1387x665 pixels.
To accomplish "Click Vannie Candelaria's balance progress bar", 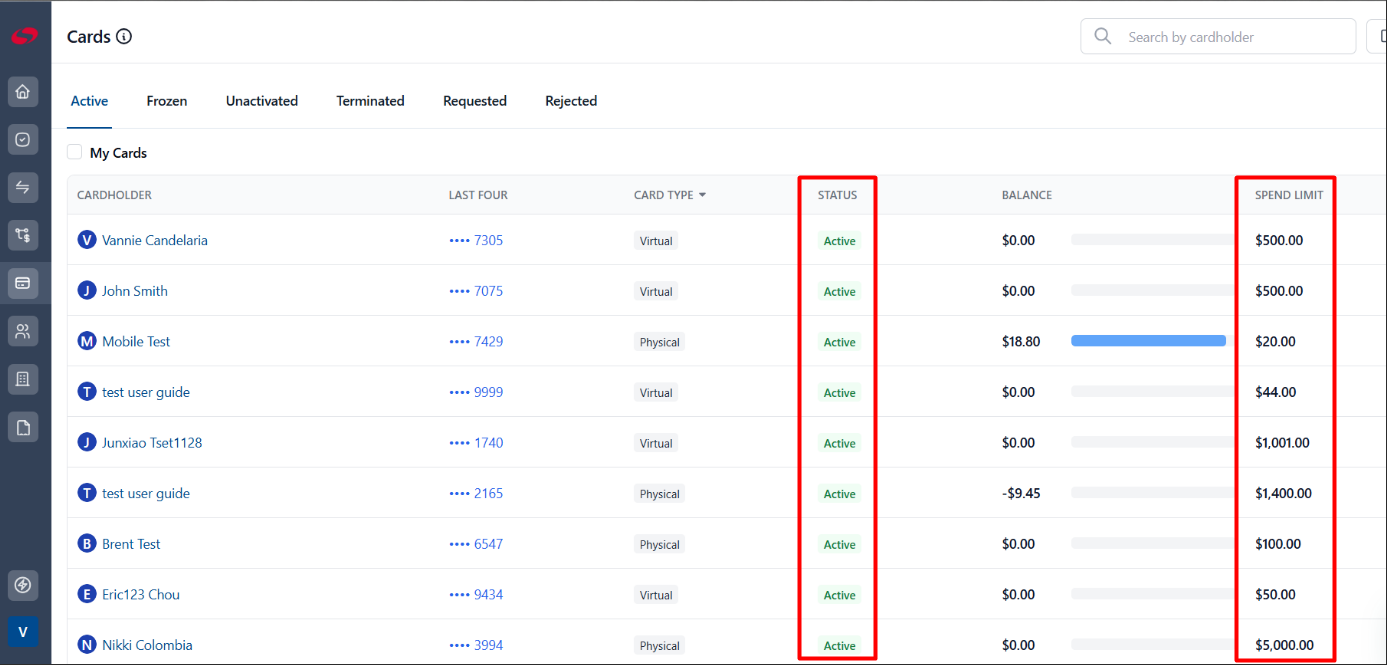I will (x=1153, y=240).
